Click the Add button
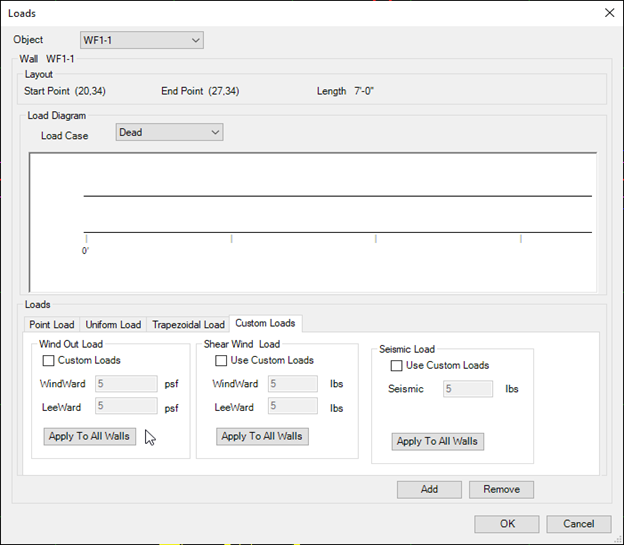This screenshot has width=624, height=545. point(429,489)
